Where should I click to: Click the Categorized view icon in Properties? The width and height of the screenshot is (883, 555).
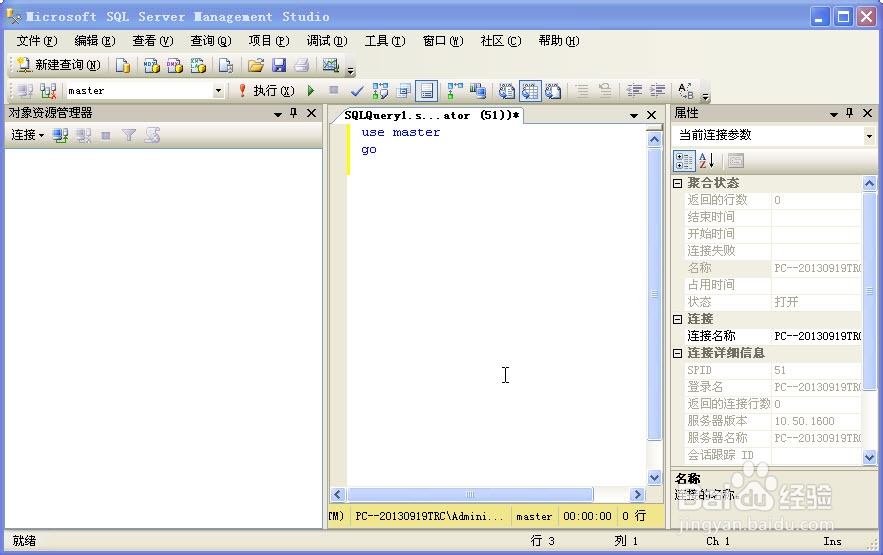(684, 161)
